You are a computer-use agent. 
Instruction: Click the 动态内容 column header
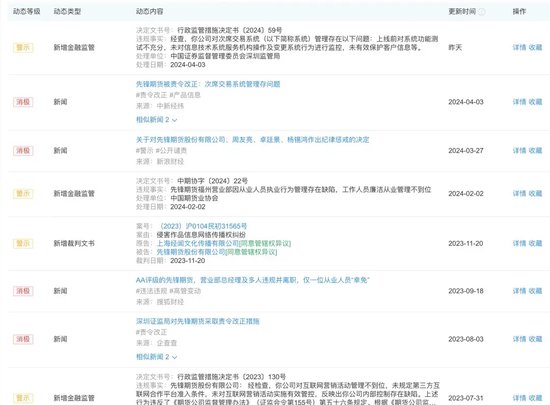click(x=150, y=12)
